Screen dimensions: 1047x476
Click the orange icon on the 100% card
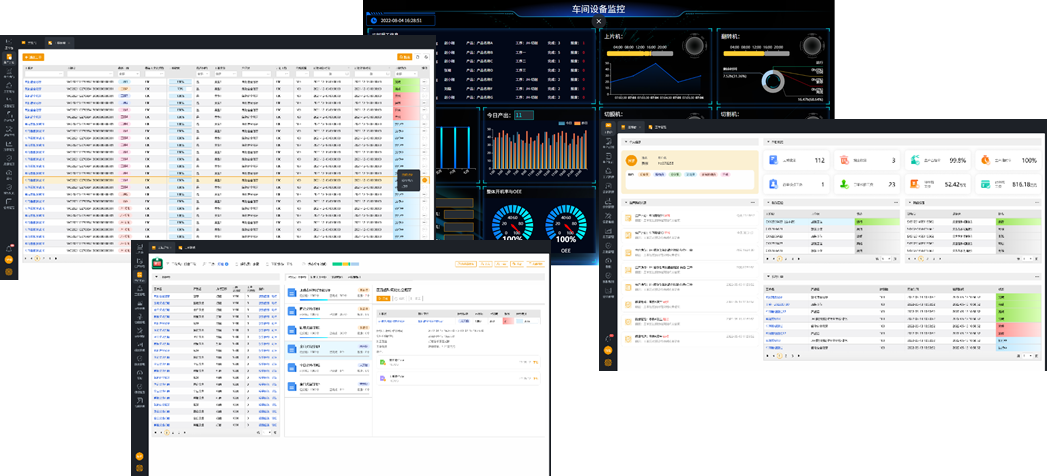[985, 160]
